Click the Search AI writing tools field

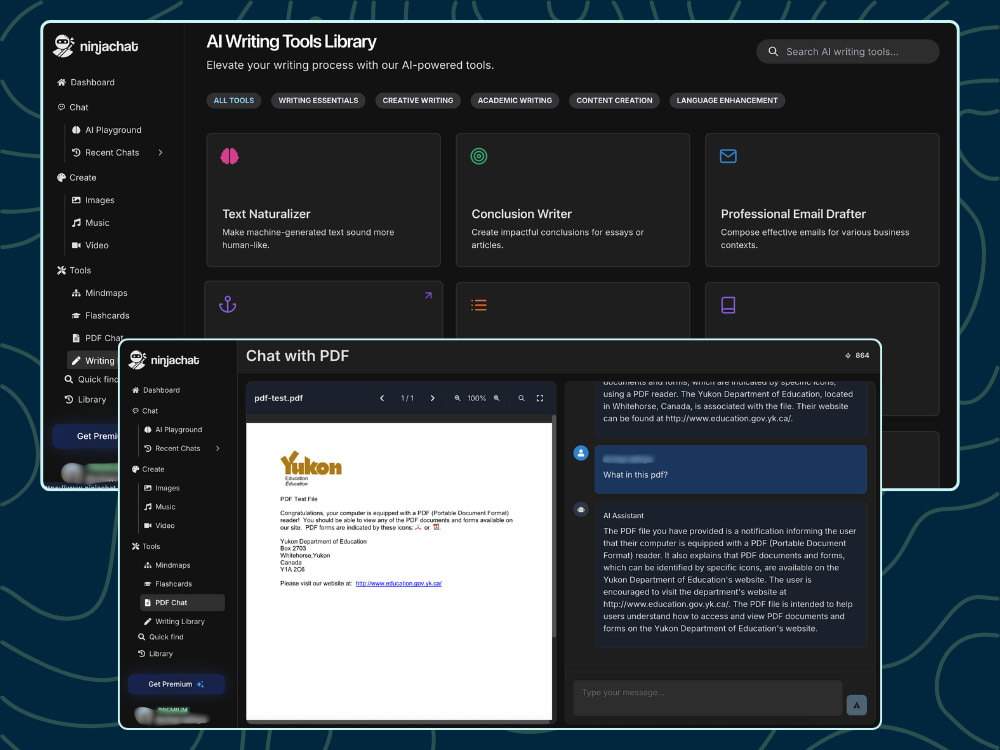(848, 52)
